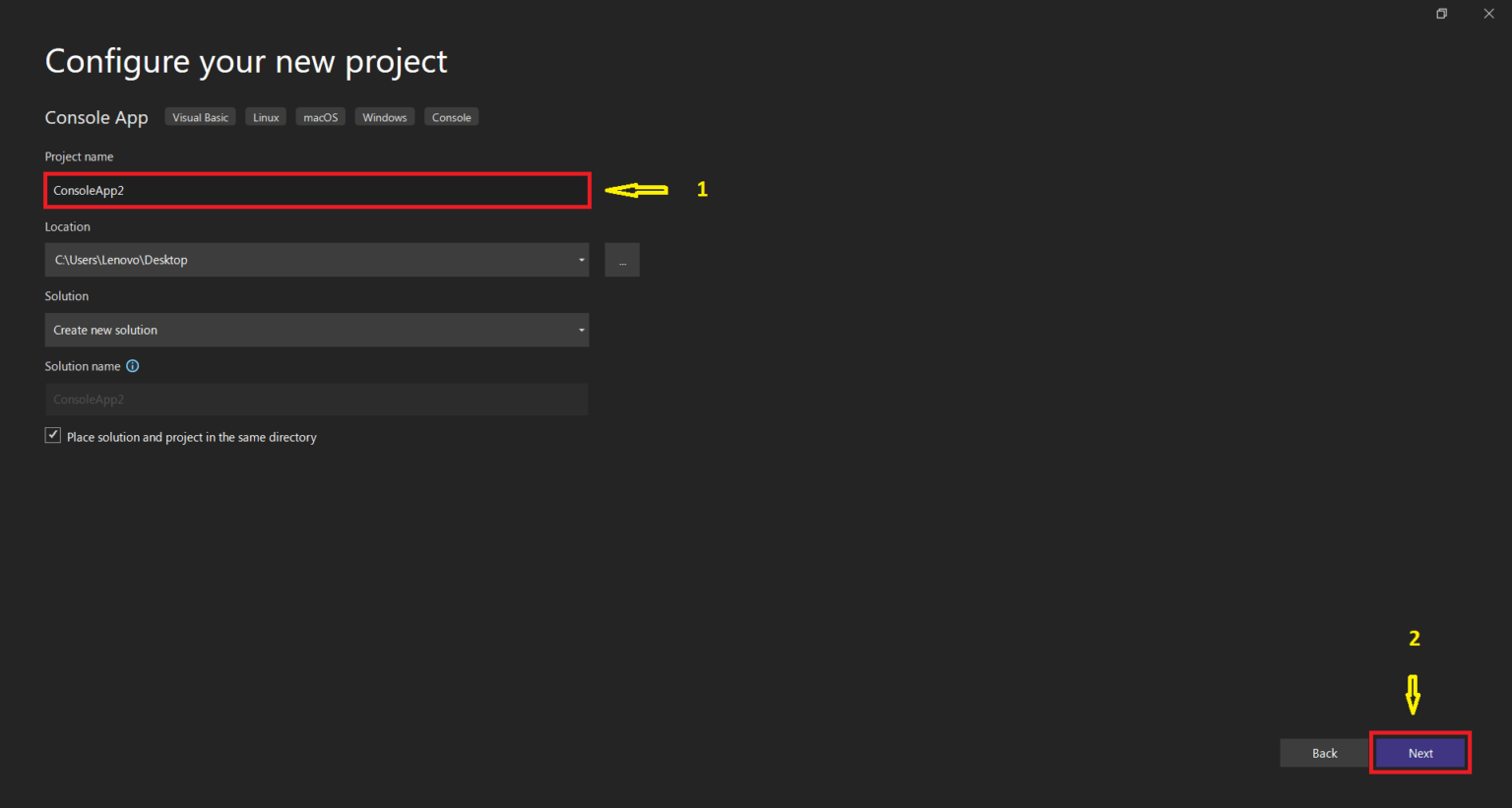Click the Back button
Screen dimensions: 1512x808
[1323, 752]
